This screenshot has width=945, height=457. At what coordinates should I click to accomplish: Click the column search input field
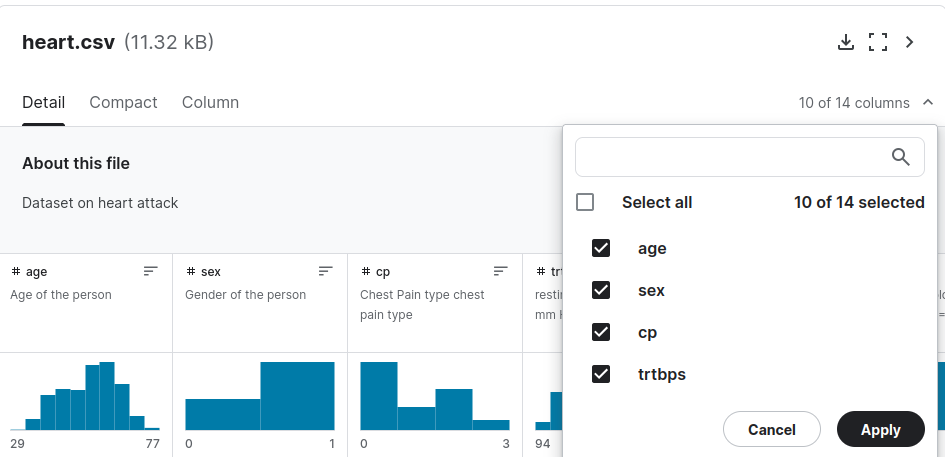[x=732, y=157]
